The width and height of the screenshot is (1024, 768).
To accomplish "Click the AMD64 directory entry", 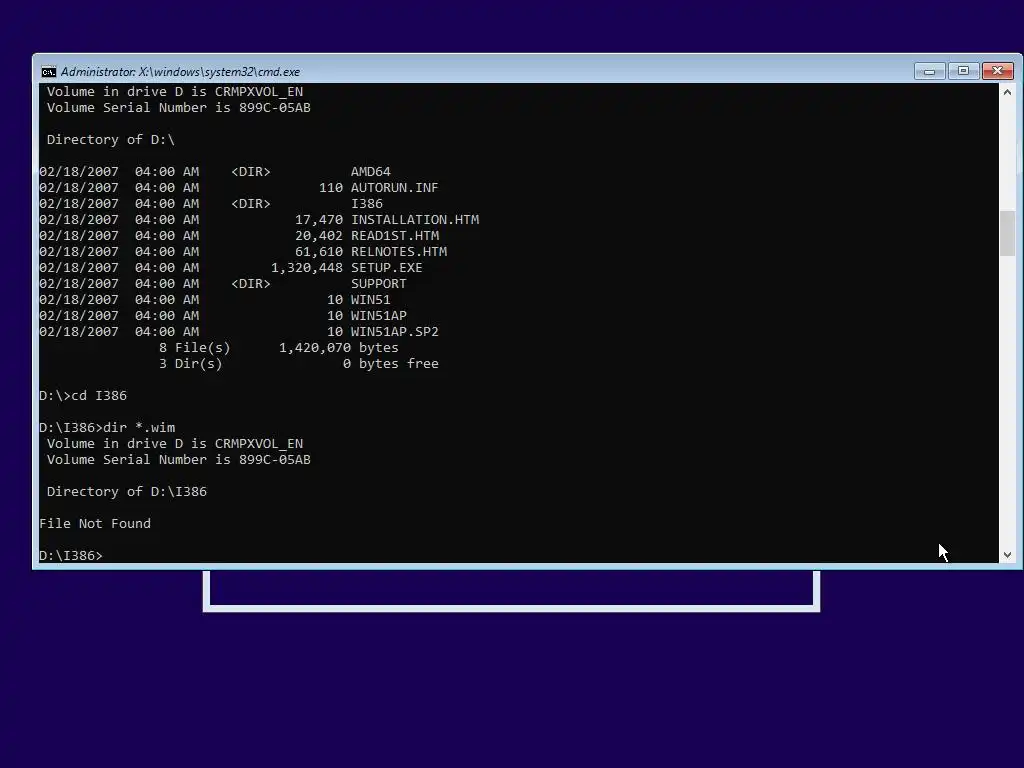I will click(x=370, y=172).
